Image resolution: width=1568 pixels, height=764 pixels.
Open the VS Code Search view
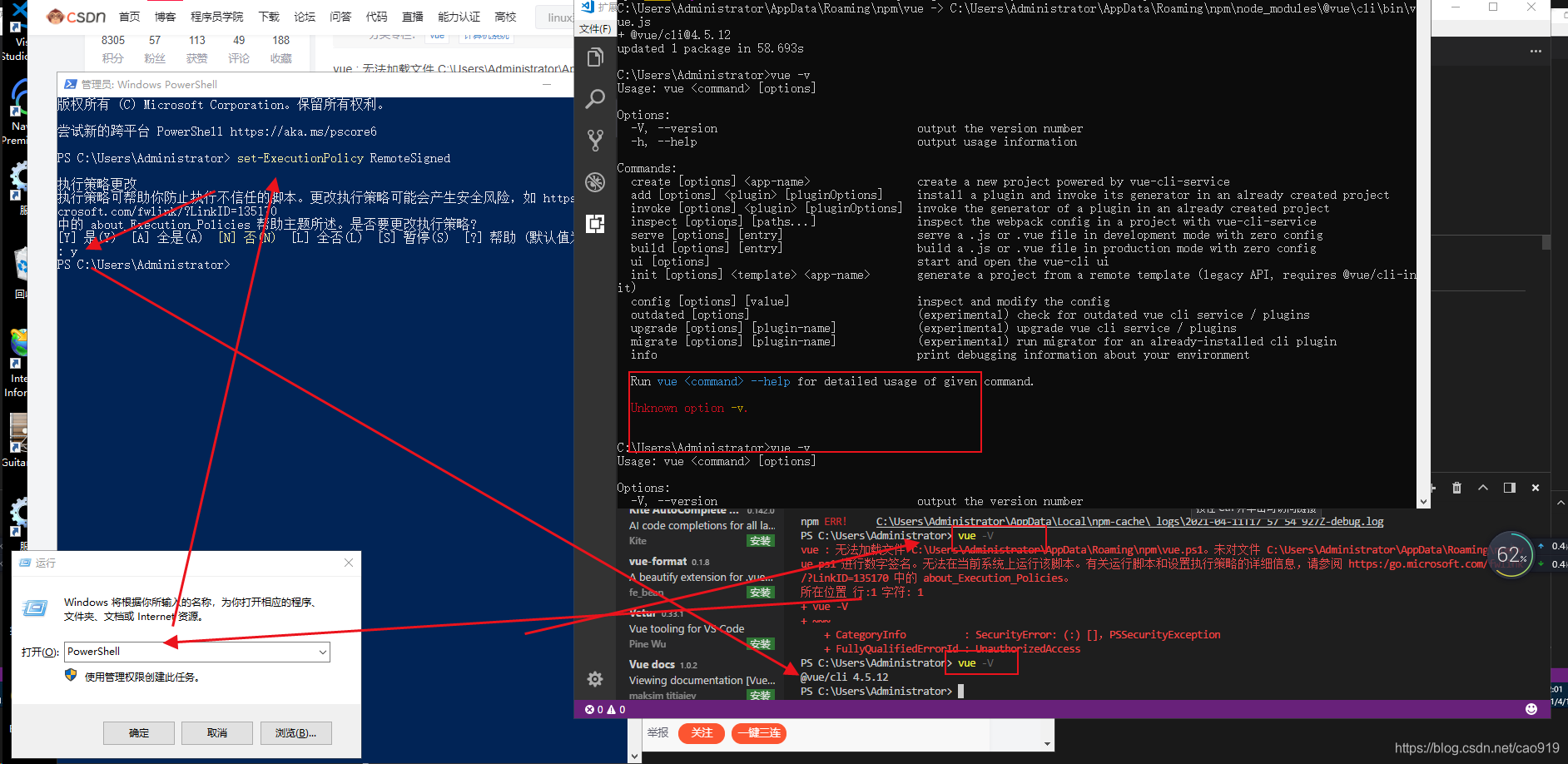pyautogui.click(x=595, y=99)
